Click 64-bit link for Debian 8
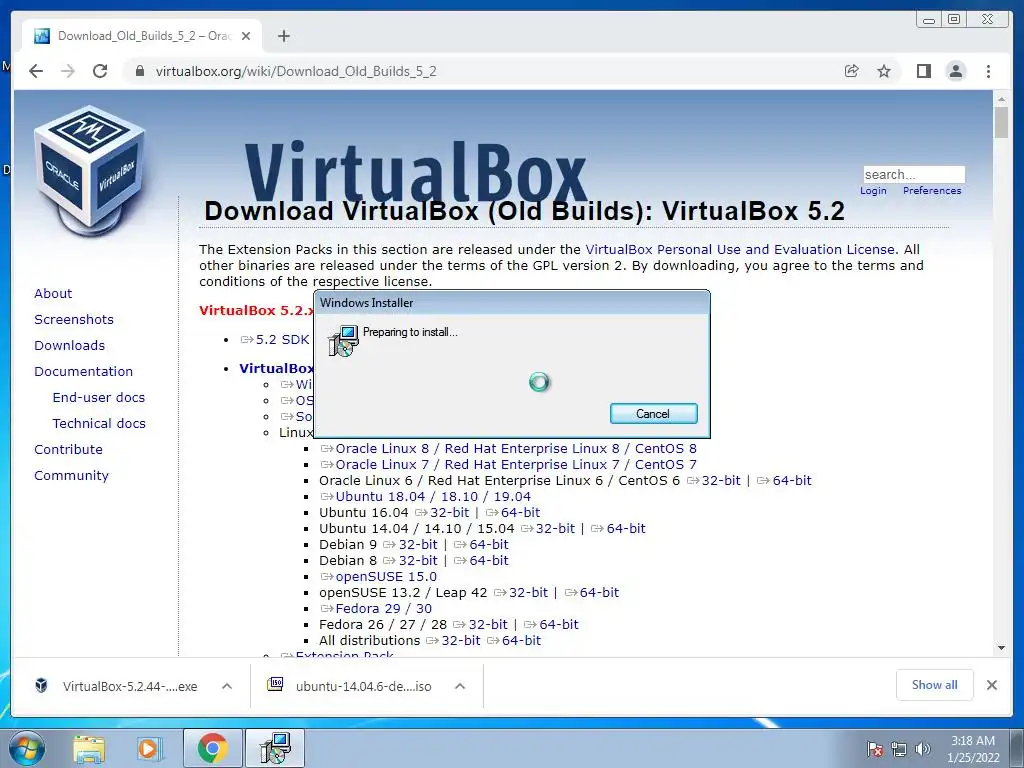 (x=481, y=560)
